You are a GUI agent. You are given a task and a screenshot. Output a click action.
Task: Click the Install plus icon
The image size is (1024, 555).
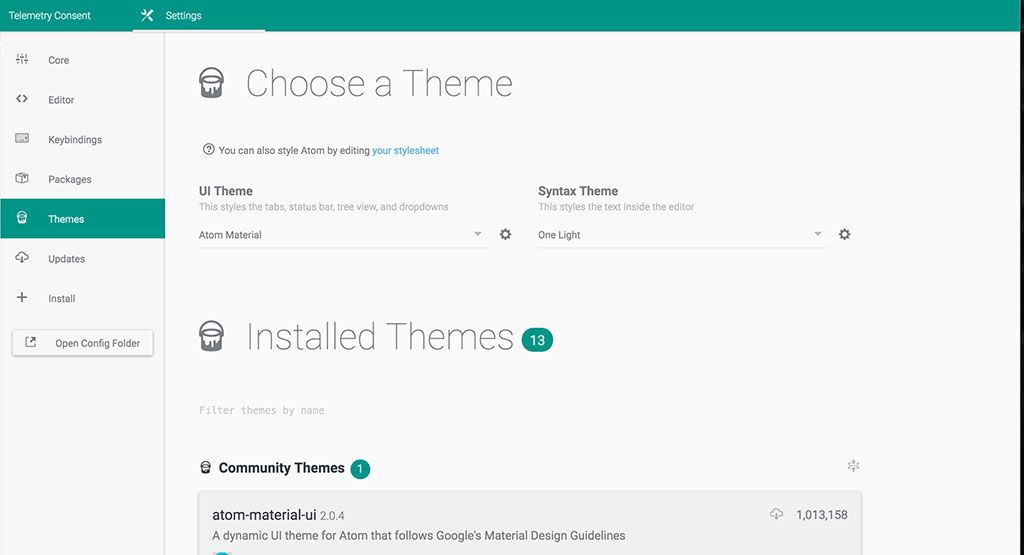(x=22, y=298)
